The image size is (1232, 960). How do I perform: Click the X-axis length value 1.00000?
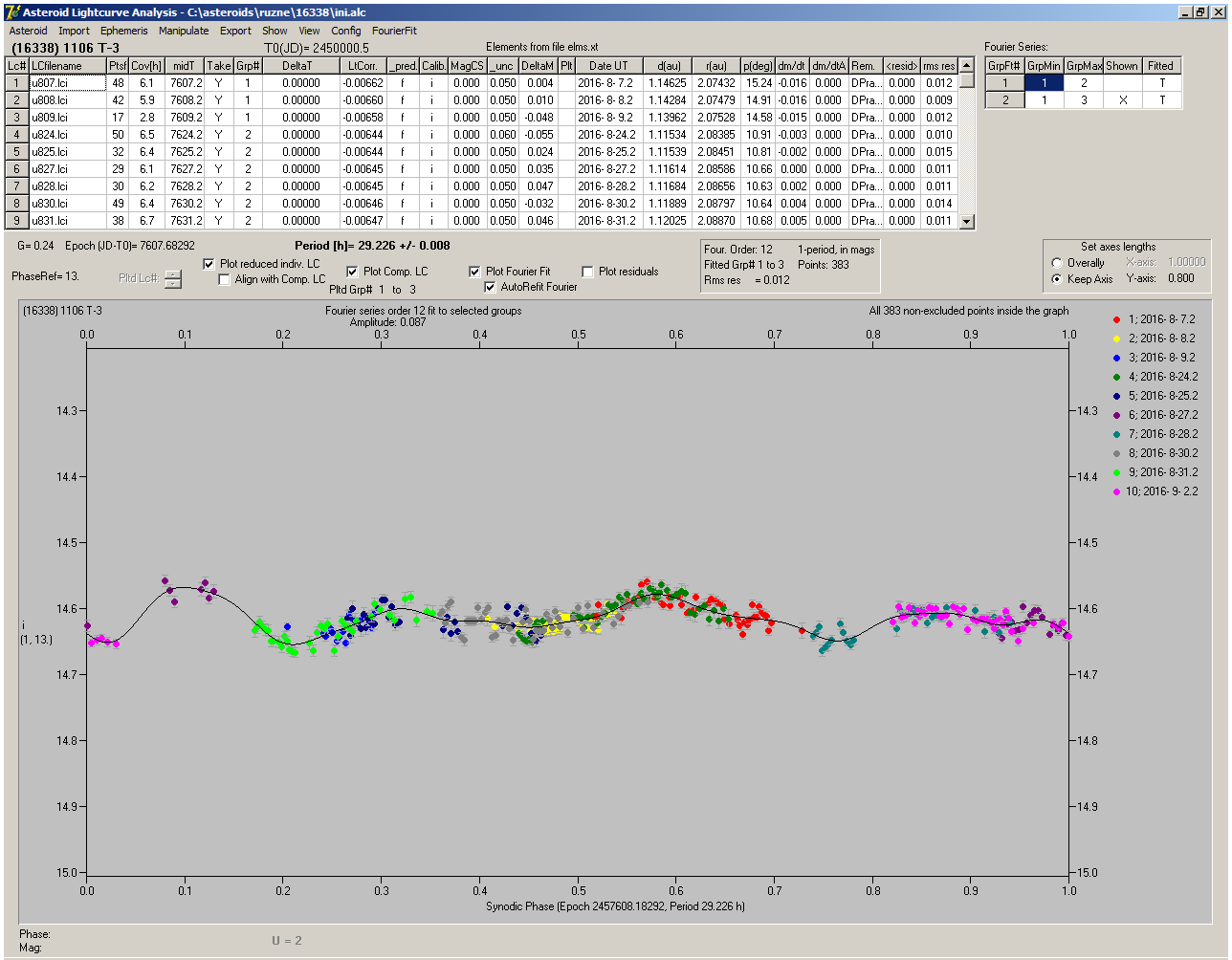coord(1186,262)
